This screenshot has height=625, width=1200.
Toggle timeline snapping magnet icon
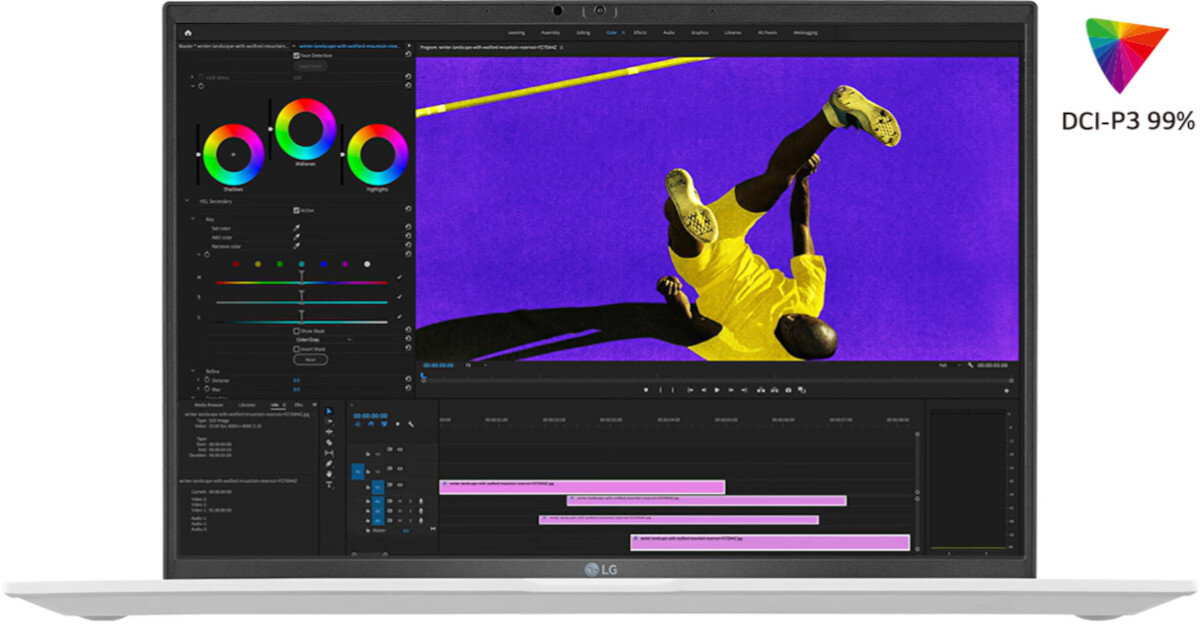coord(371,424)
